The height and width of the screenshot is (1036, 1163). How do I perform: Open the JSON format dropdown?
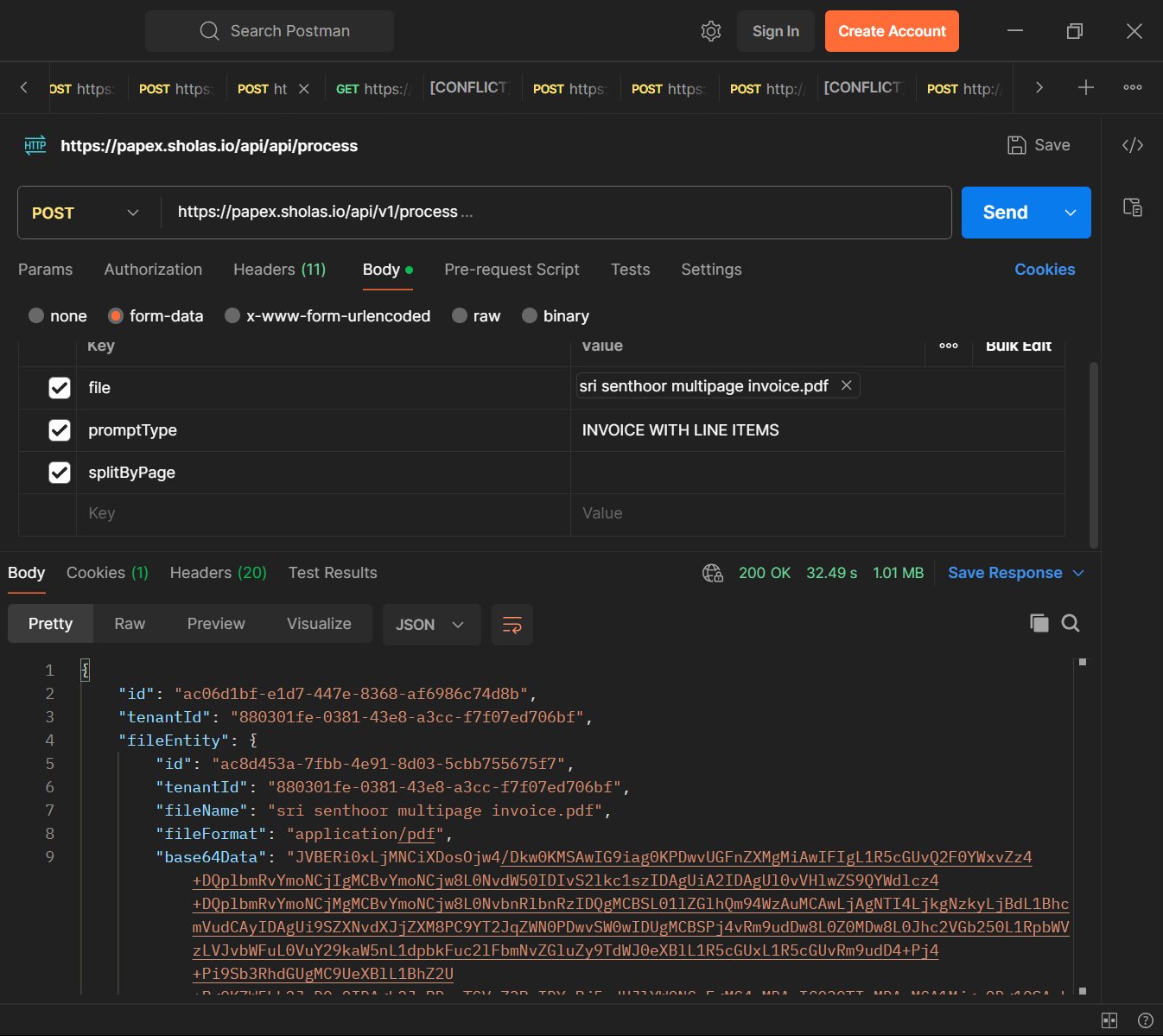coord(431,625)
